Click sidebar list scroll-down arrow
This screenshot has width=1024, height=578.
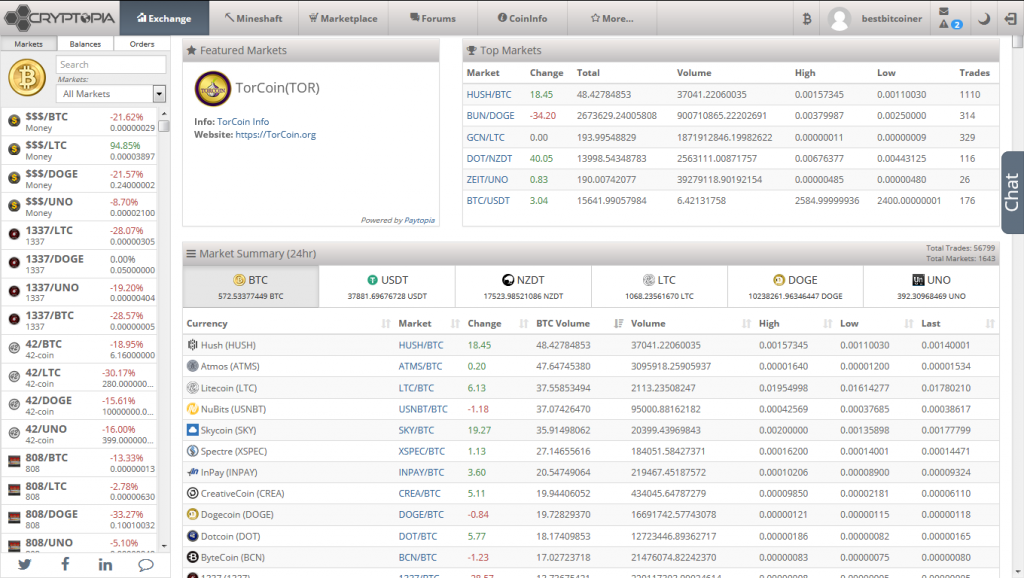(x=164, y=546)
